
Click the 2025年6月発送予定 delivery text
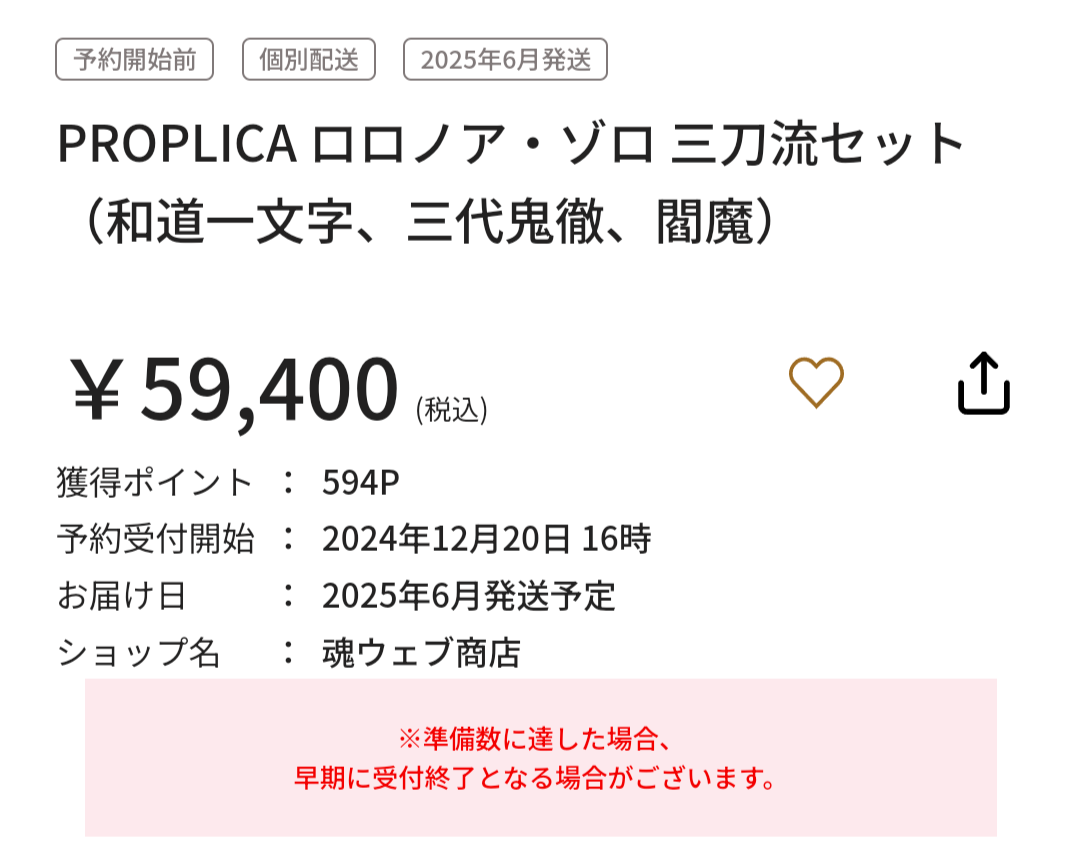pyautogui.click(x=468, y=597)
